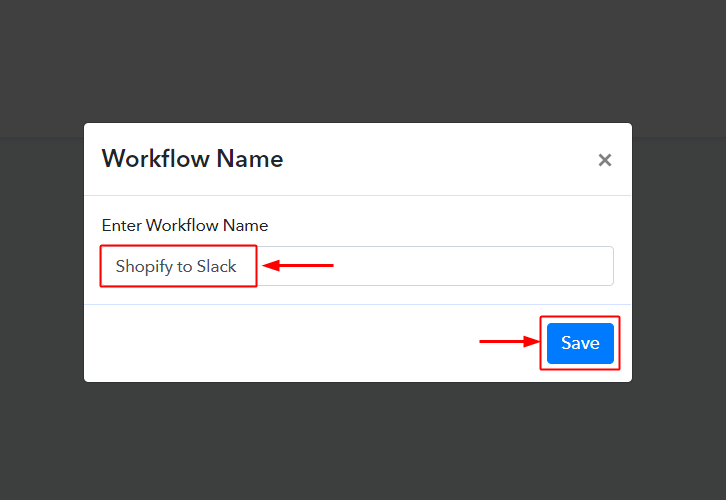
Task: Click the 'Workflow Name' dialog title
Action: (x=192, y=159)
